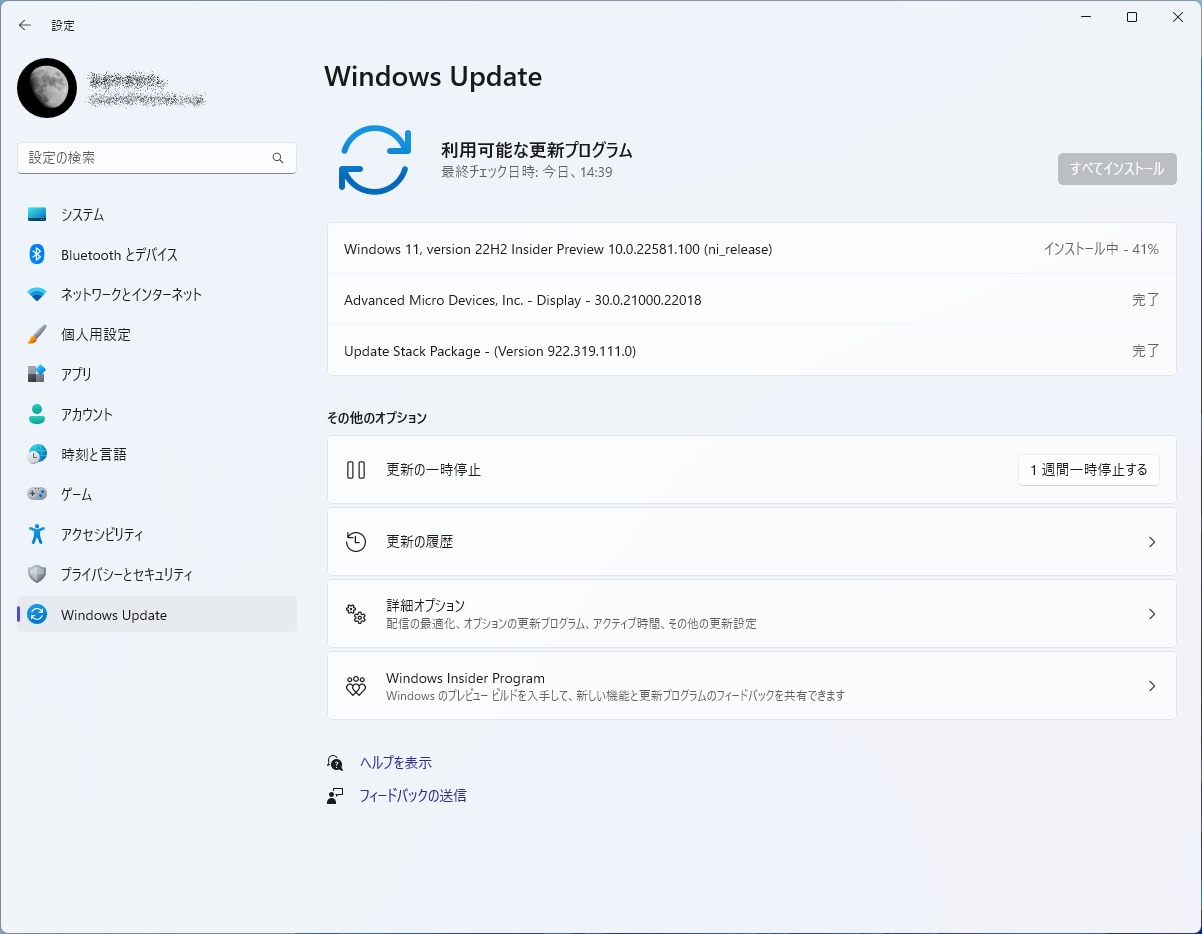Open Bluetooth とデバイス settings
The width and height of the screenshot is (1202, 934).
(x=157, y=255)
